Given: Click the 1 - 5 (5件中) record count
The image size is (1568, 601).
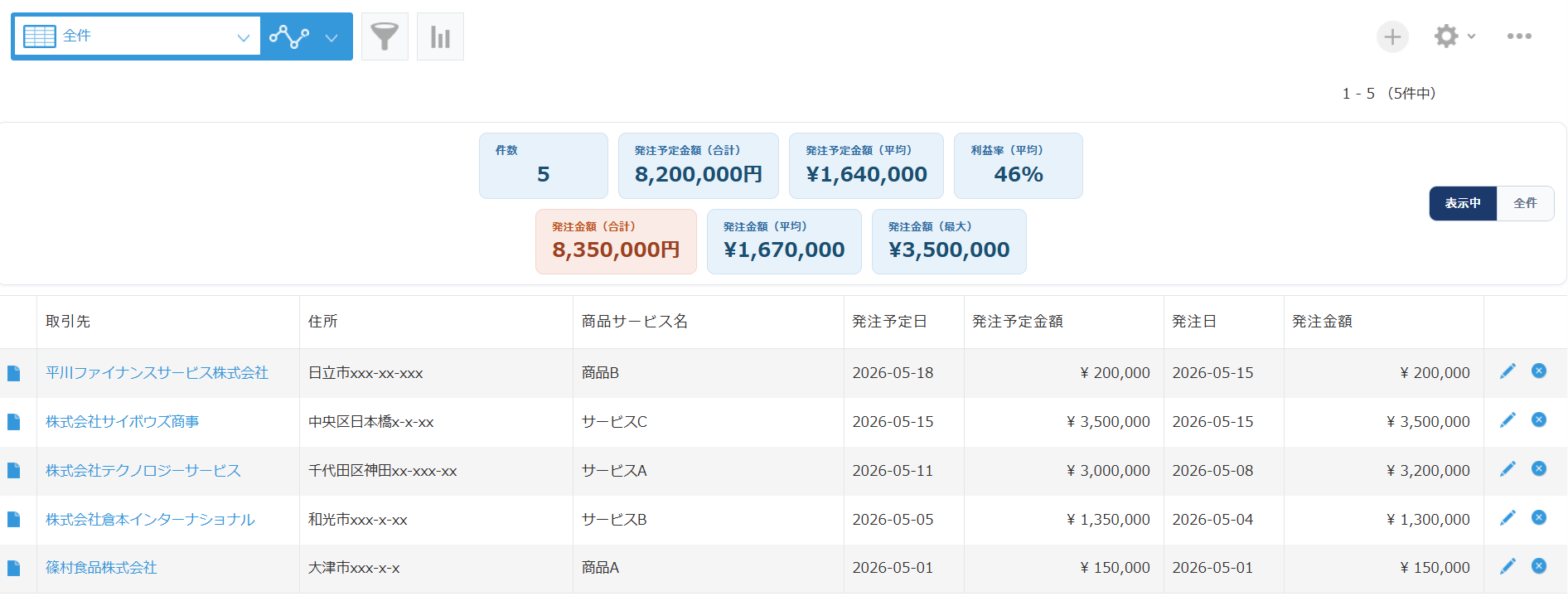Looking at the screenshot, I should [x=1389, y=94].
